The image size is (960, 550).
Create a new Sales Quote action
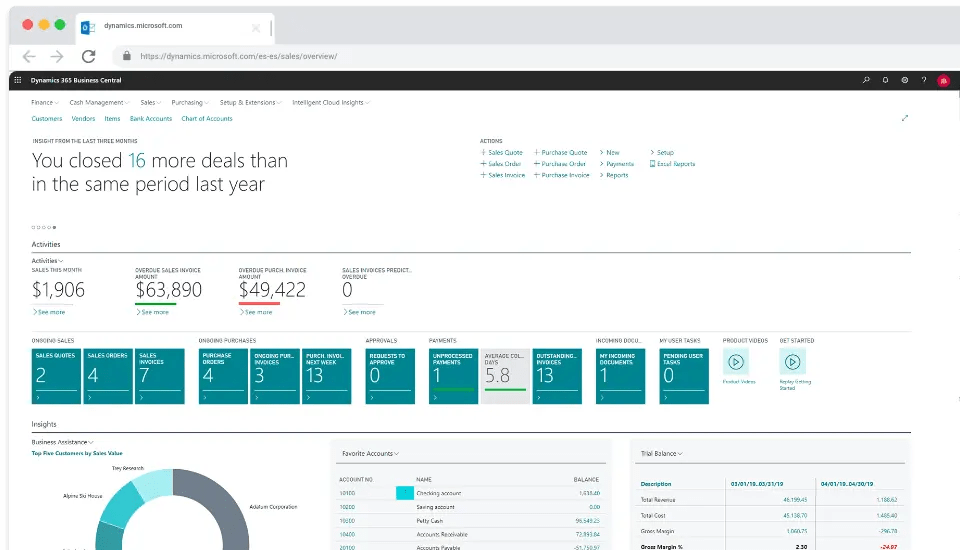point(504,153)
